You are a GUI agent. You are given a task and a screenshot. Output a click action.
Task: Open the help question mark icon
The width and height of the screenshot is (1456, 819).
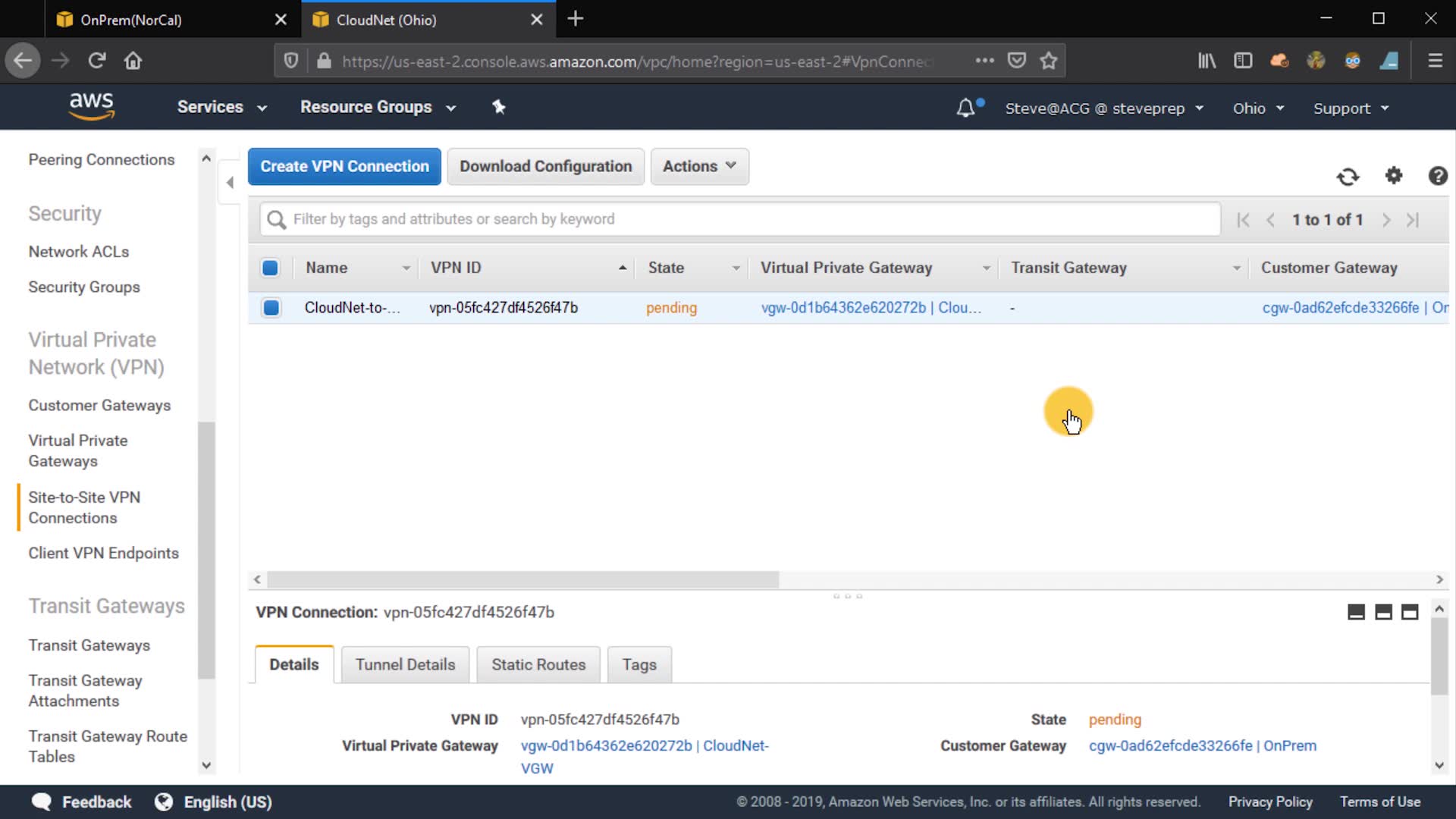(x=1437, y=176)
